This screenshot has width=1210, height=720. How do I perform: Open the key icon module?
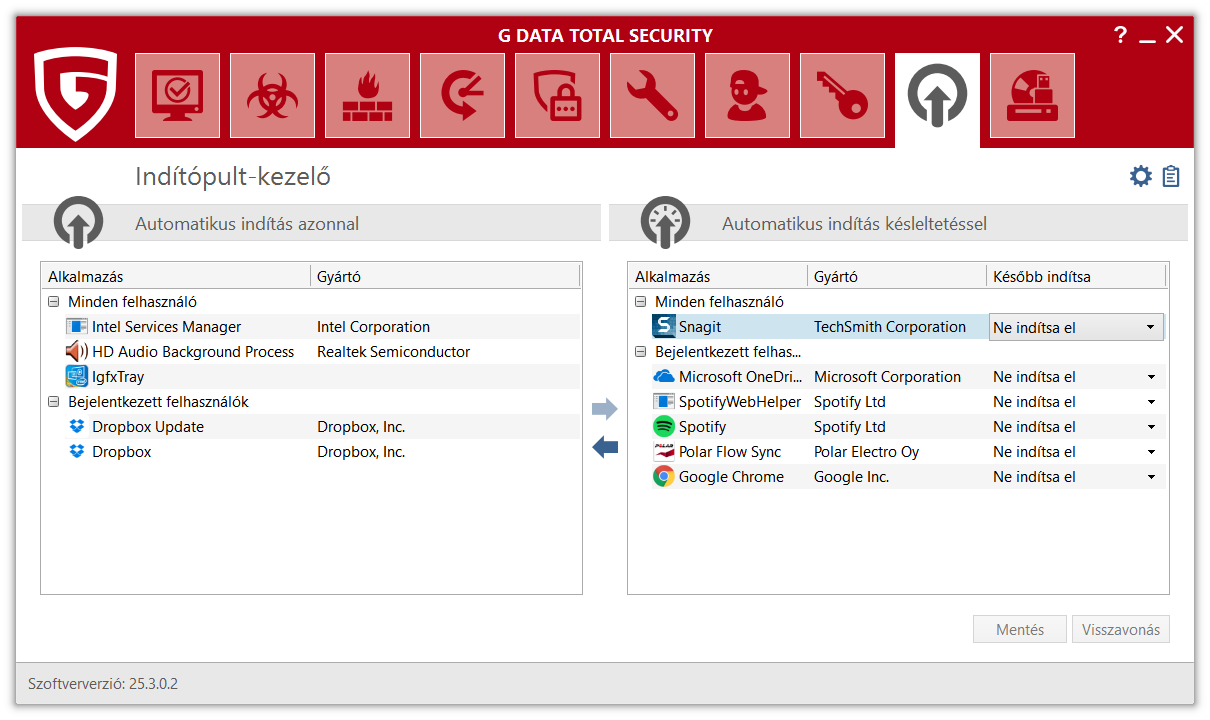[x=842, y=95]
